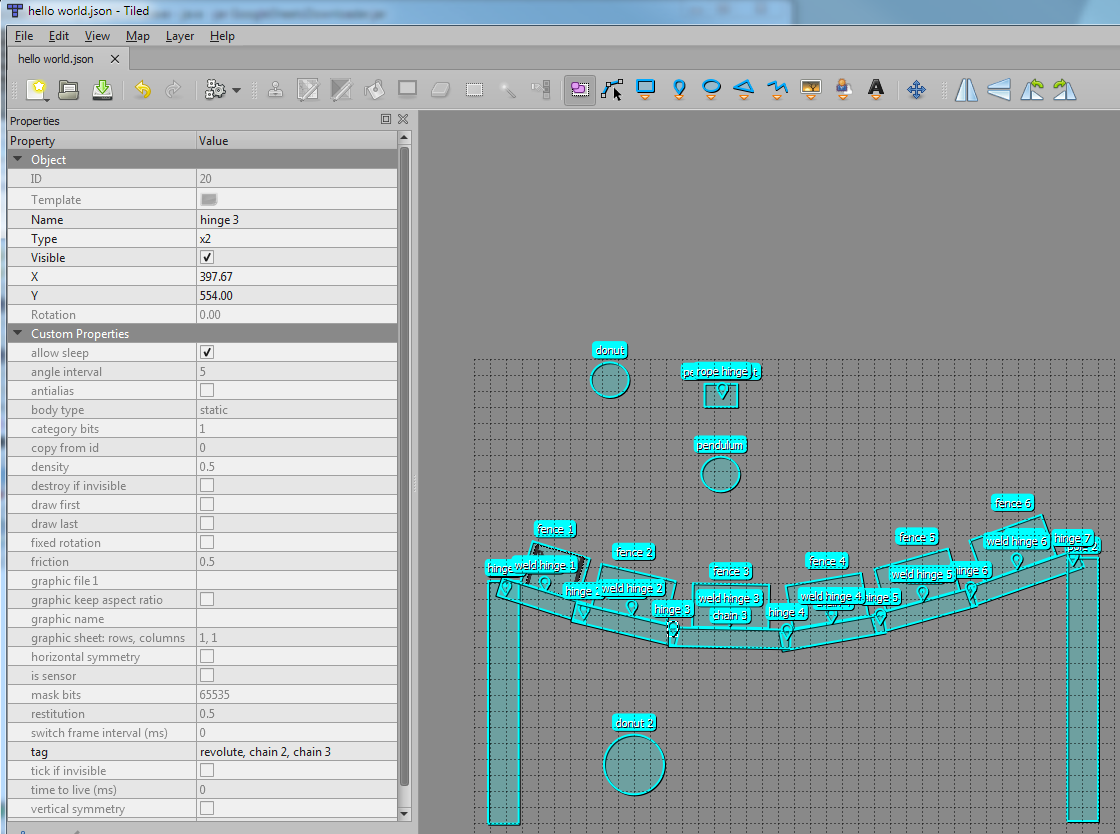Choose the Insert Rectangle tool

[646, 89]
